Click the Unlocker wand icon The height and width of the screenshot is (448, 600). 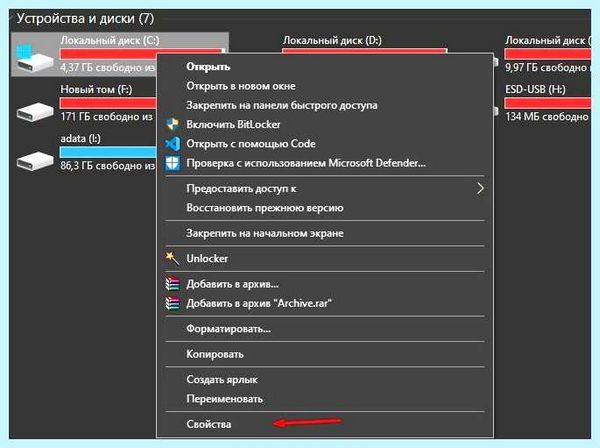coord(172,258)
